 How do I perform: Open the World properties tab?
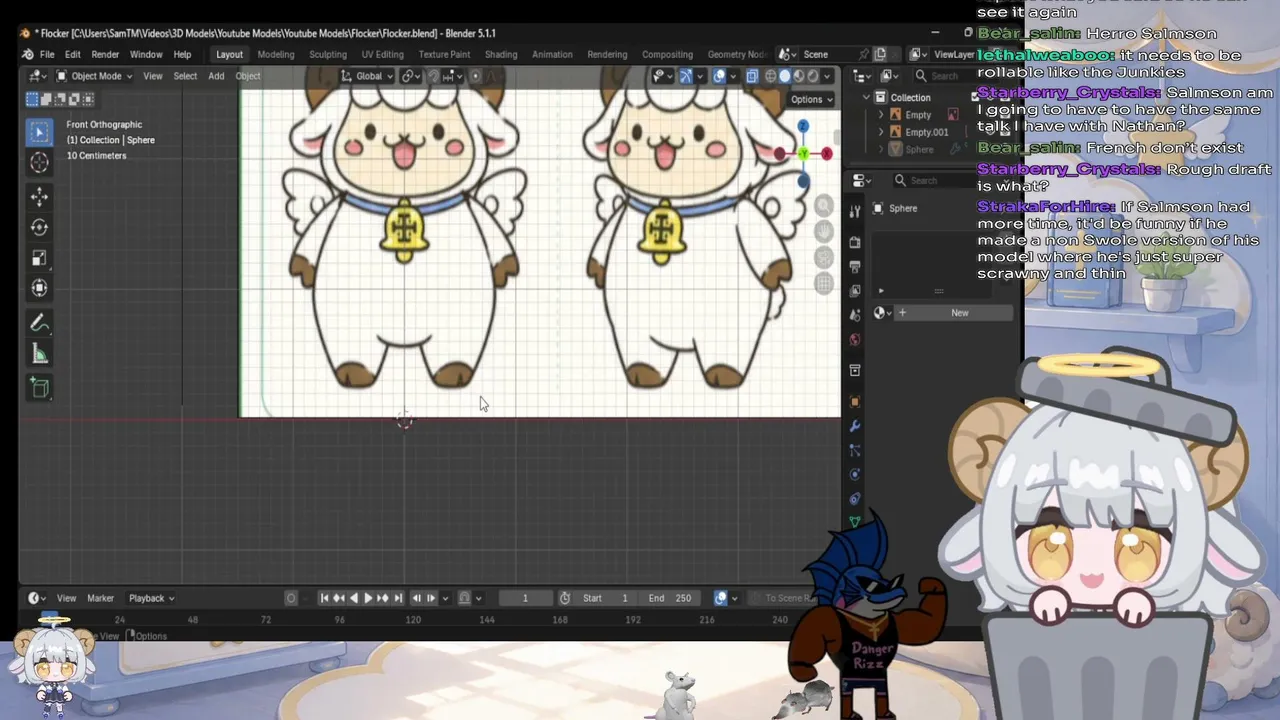click(x=855, y=339)
